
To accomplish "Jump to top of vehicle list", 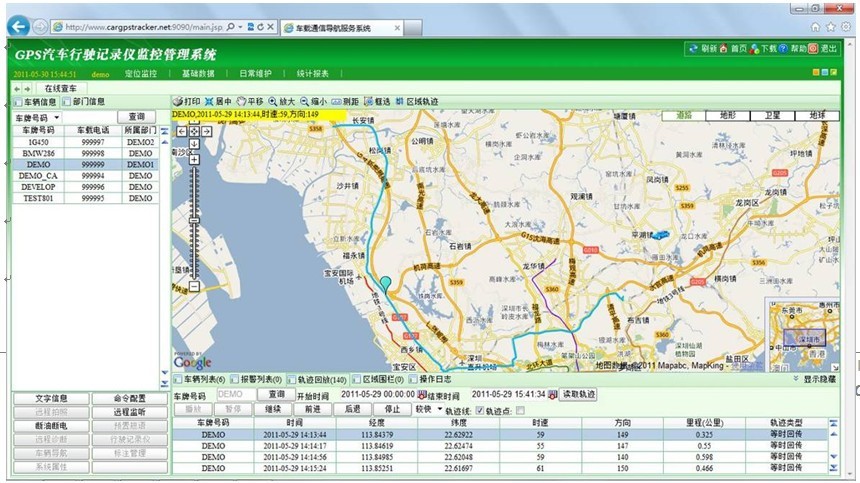I will tap(165, 132).
